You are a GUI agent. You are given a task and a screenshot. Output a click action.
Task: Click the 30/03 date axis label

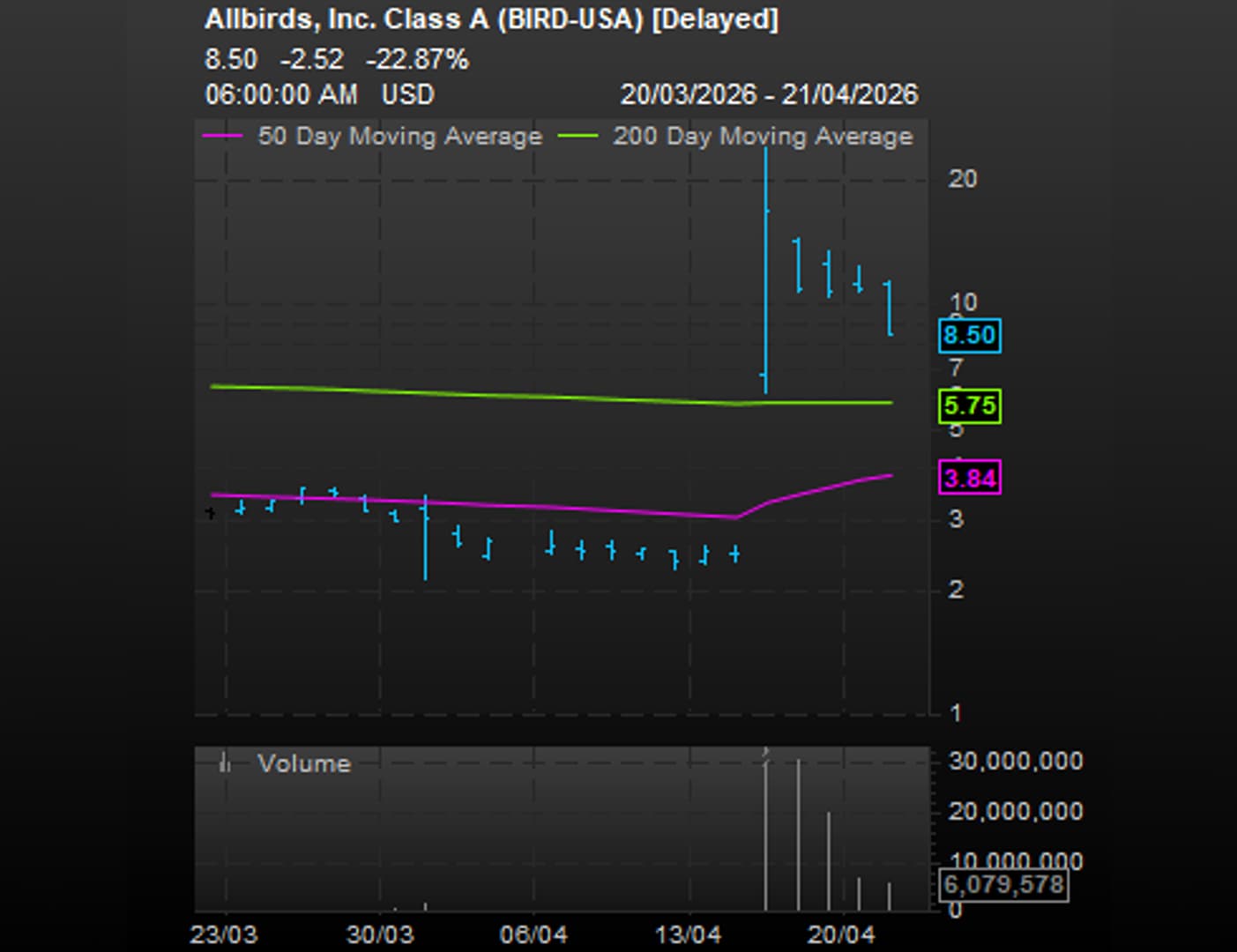tap(379, 934)
